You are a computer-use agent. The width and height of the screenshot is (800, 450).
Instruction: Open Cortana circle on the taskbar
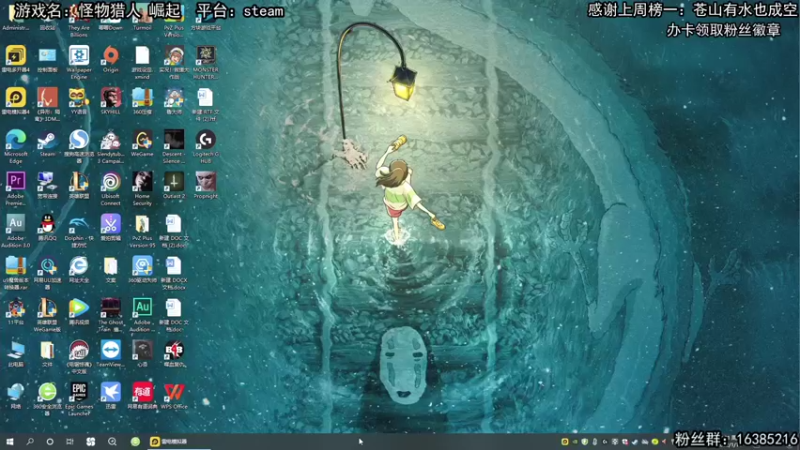point(50,441)
